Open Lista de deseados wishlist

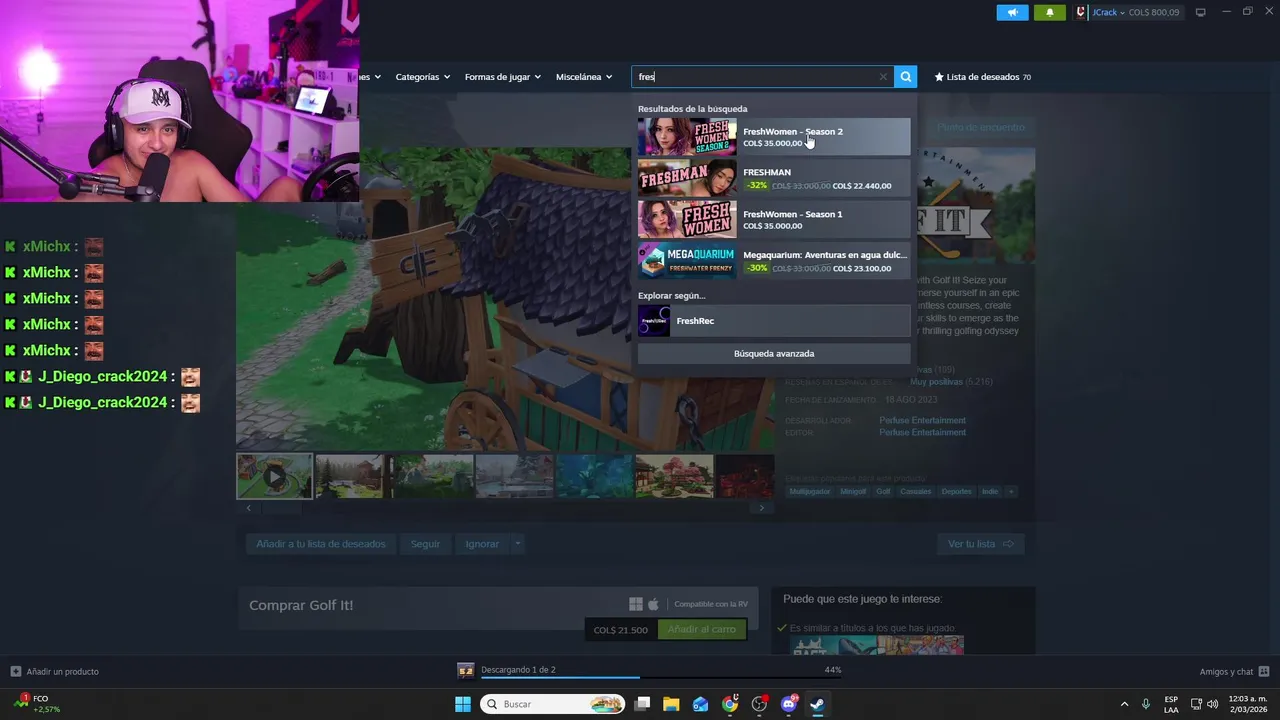point(982,77)
